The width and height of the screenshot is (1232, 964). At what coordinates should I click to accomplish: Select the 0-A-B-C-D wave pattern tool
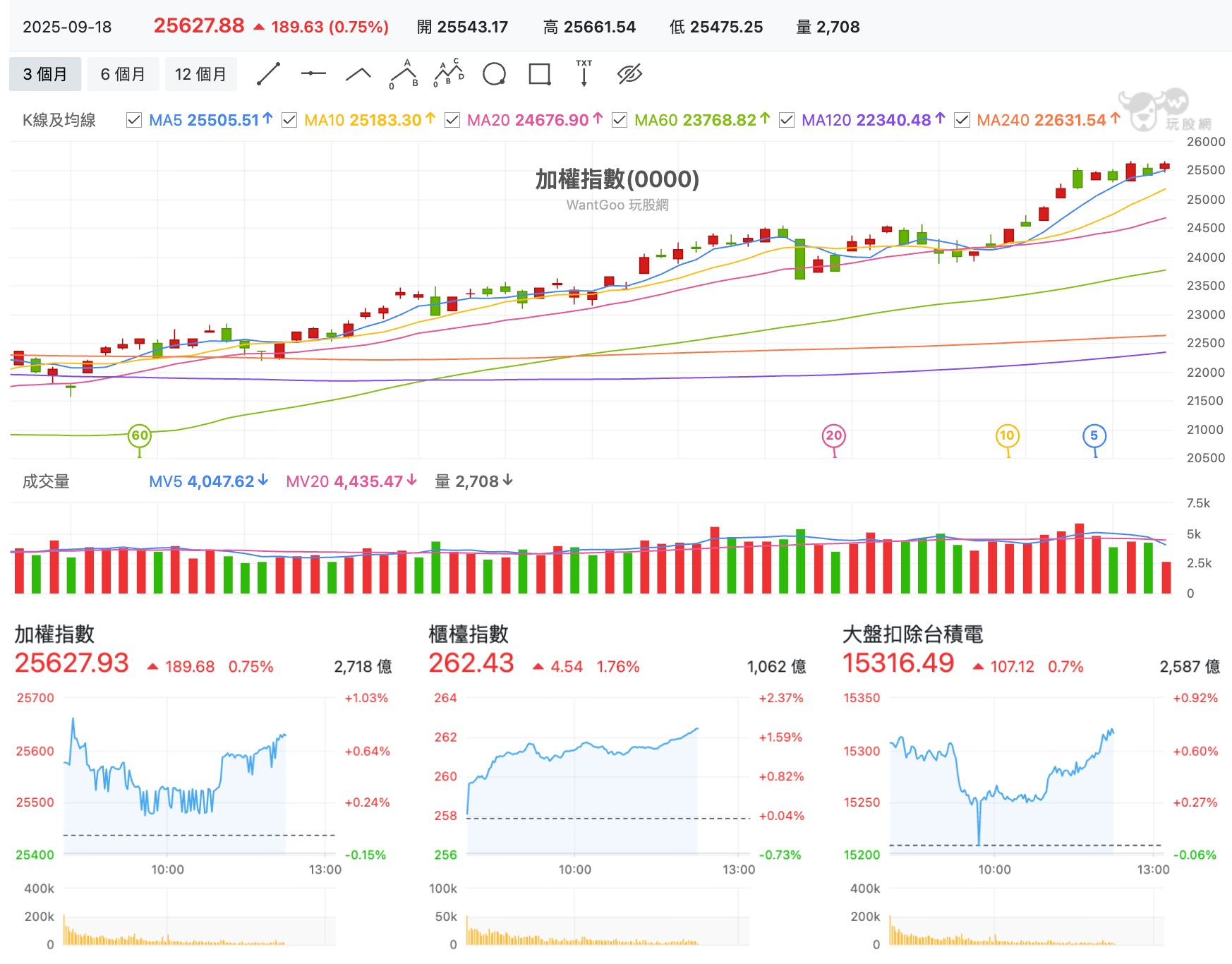(x=449, y=74)
